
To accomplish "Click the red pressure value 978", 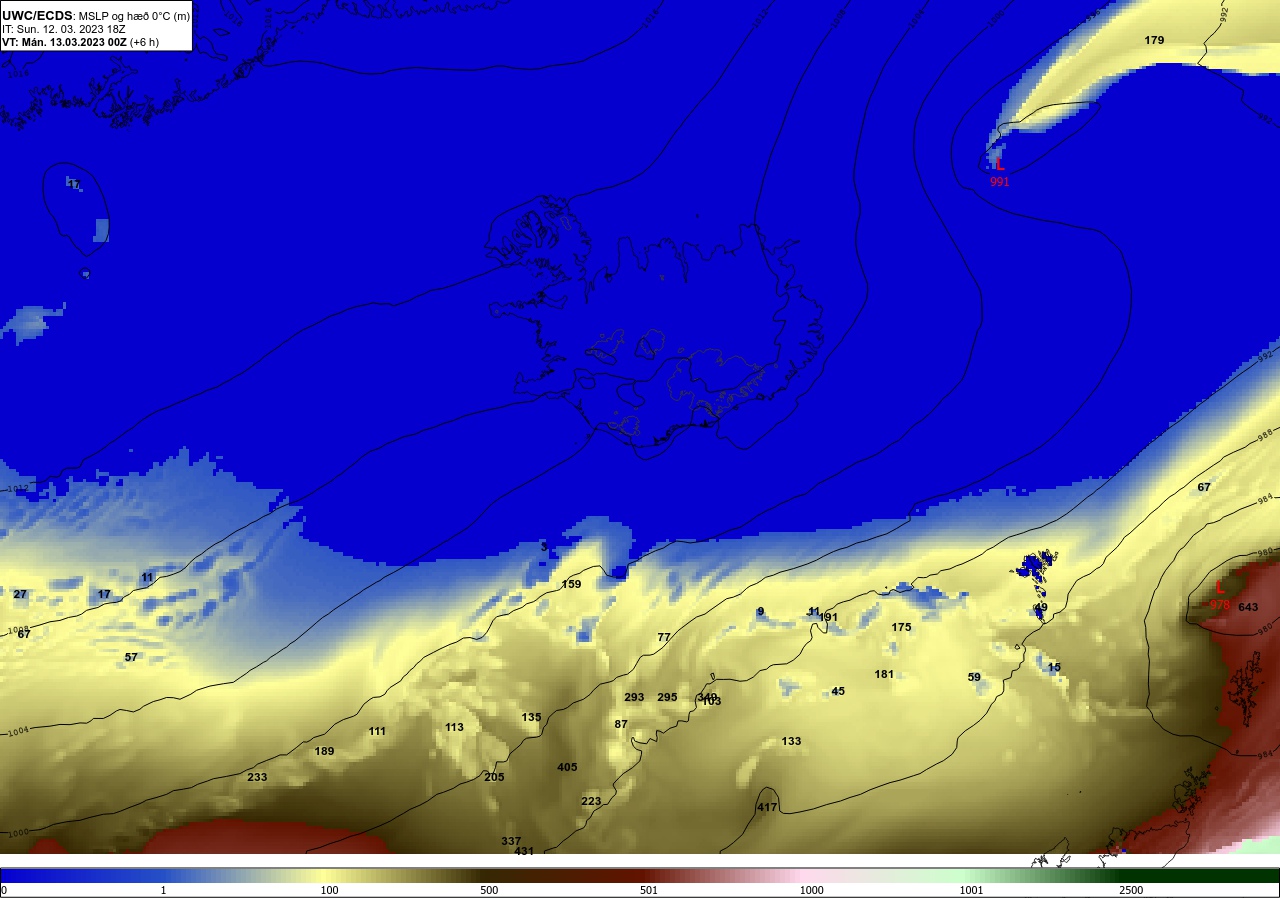I will 1220,605.
